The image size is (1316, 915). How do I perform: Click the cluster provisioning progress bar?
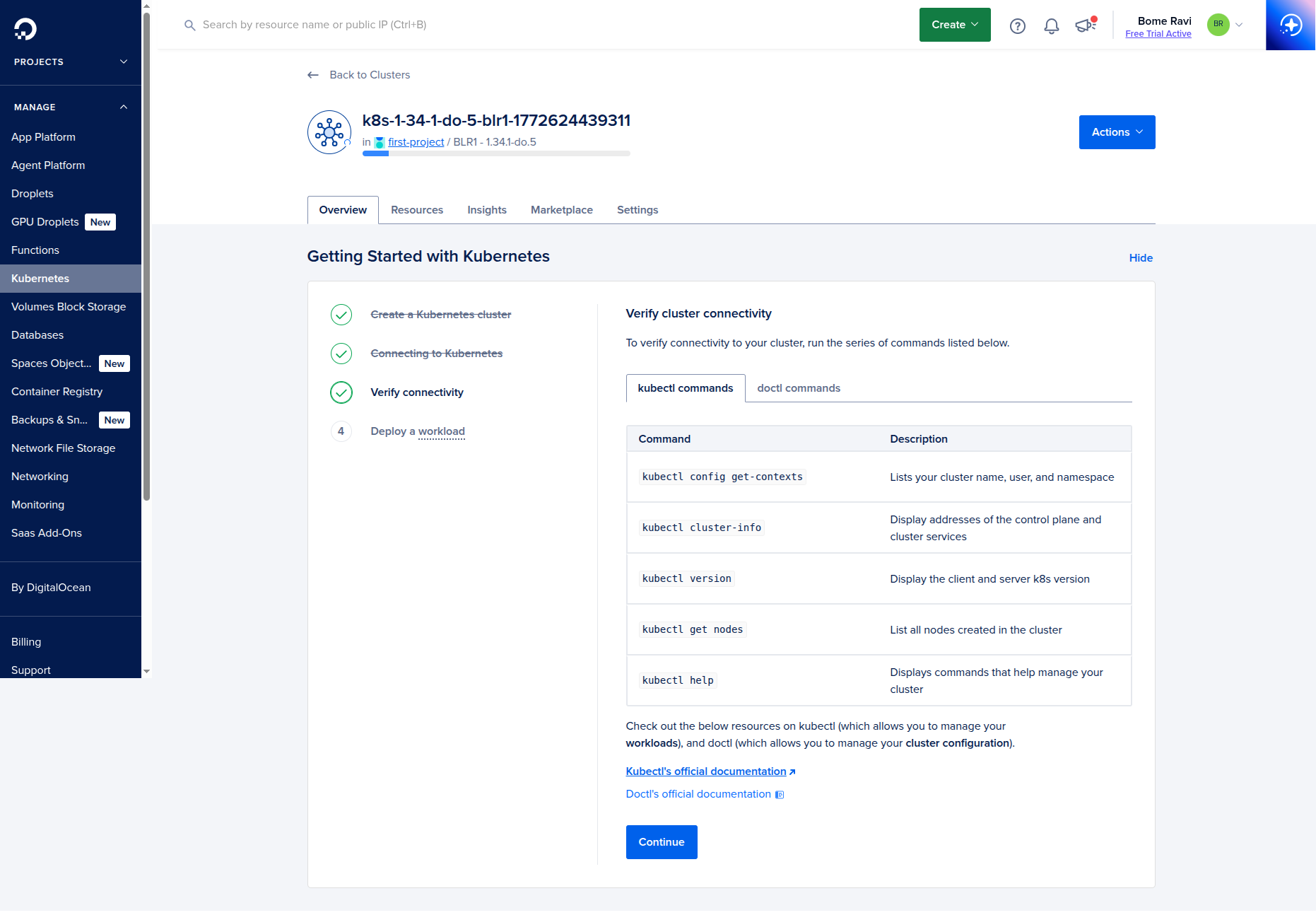(x=496, y=153)
